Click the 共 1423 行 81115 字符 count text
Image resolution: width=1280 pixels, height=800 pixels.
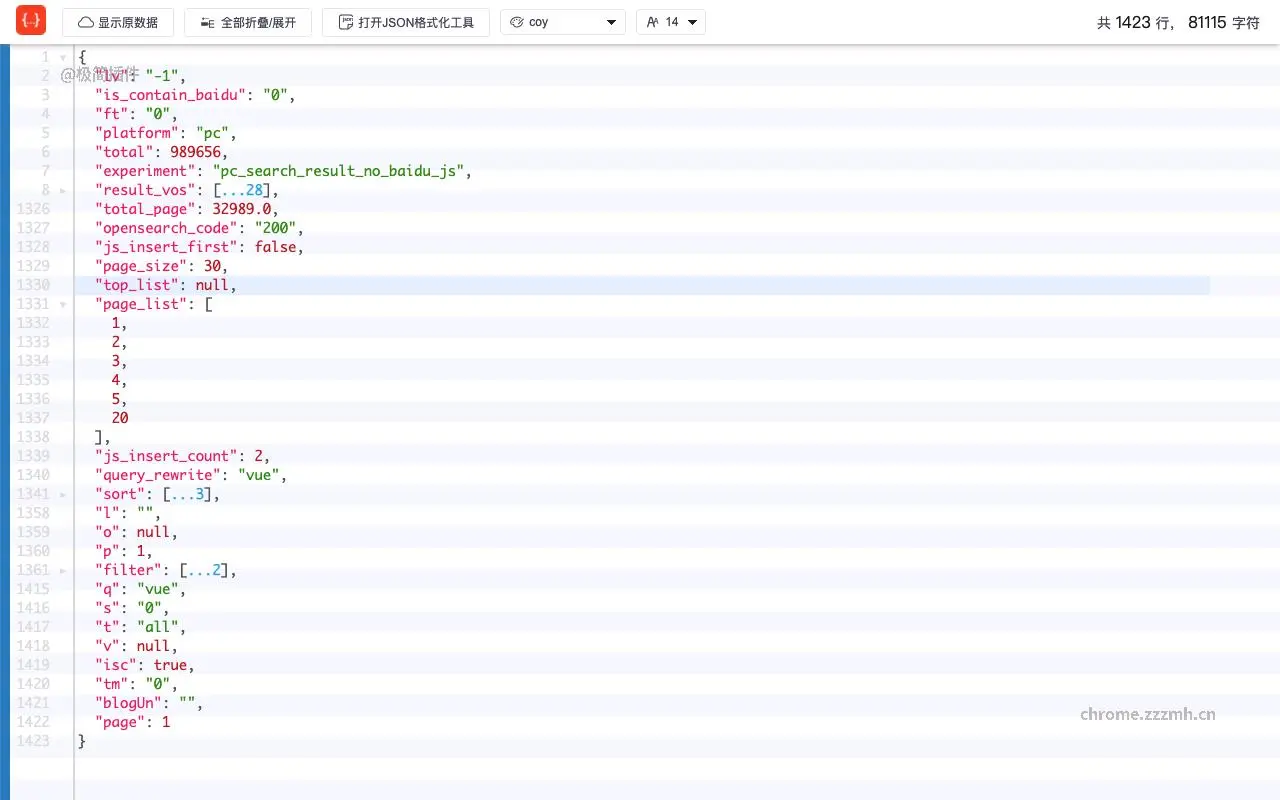click(1178, 22)
